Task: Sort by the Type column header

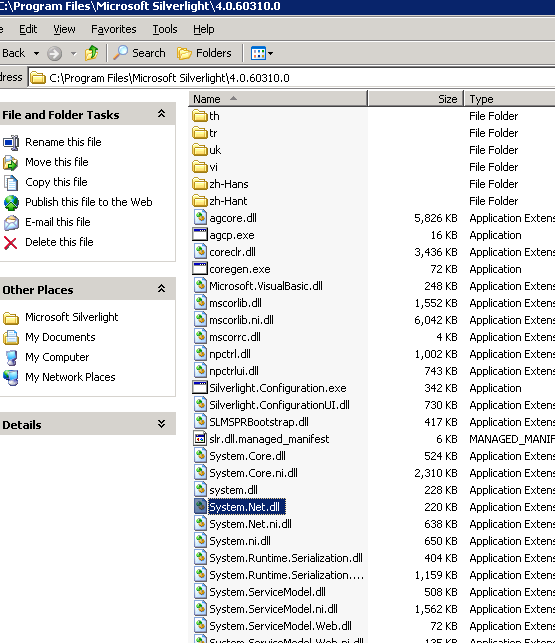Action: click(510, 99)
